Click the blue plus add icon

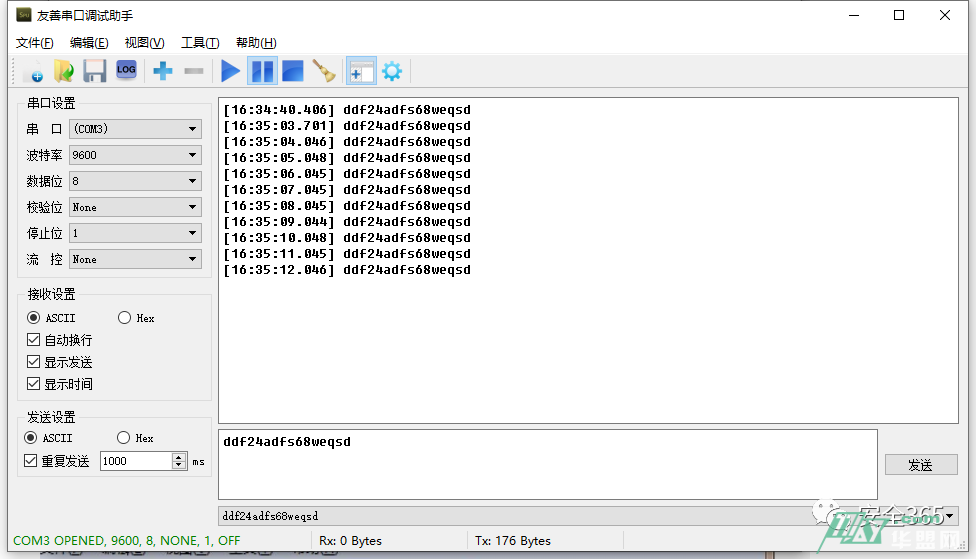click(x=163, y=71)
